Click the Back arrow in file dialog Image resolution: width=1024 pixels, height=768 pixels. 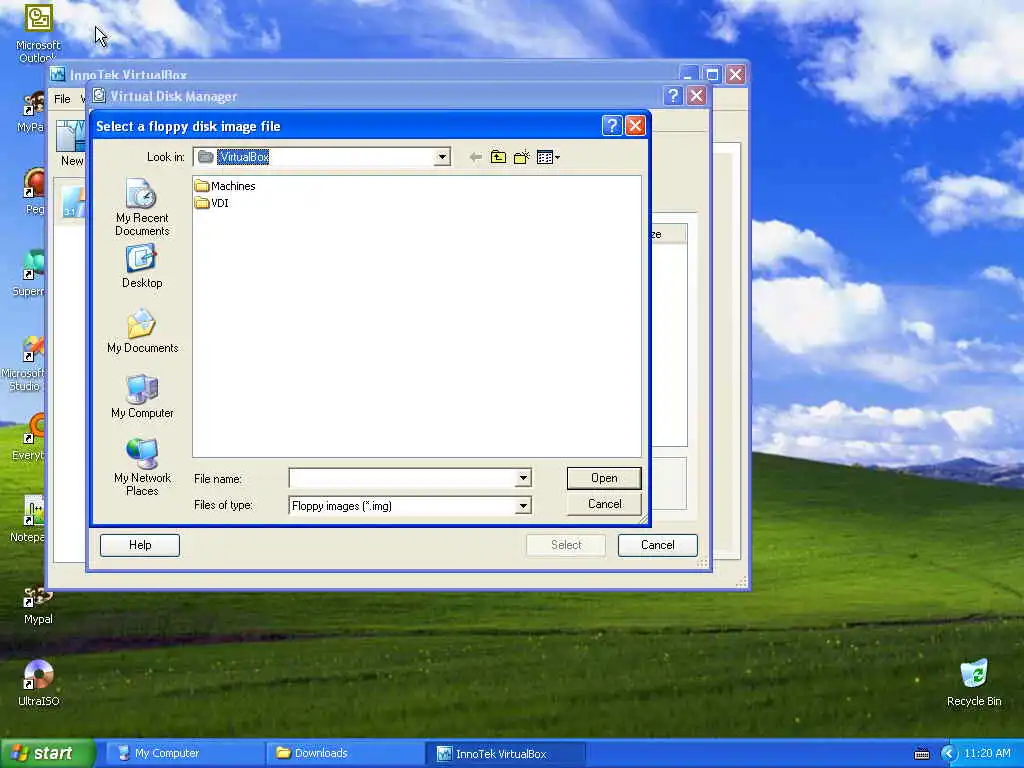click(x=475, y=157)
